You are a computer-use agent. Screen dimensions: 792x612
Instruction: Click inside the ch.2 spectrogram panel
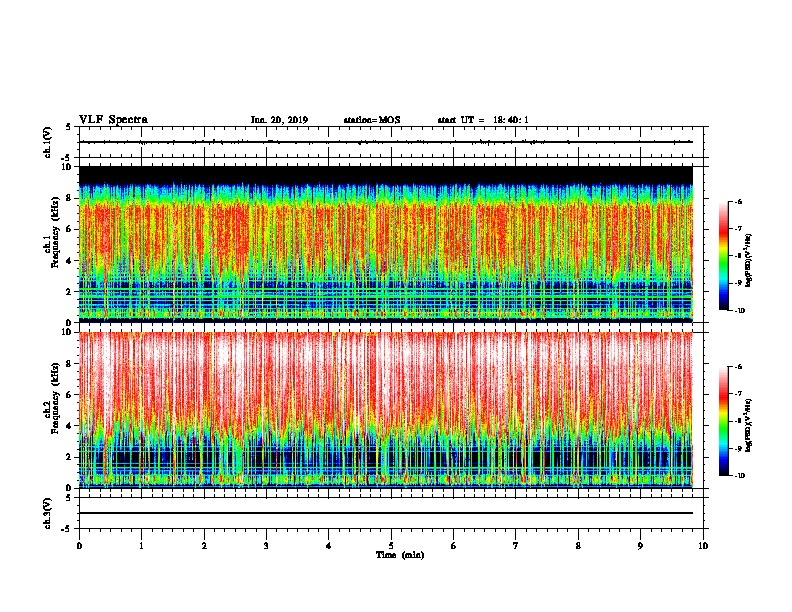(x=386, y=410)
